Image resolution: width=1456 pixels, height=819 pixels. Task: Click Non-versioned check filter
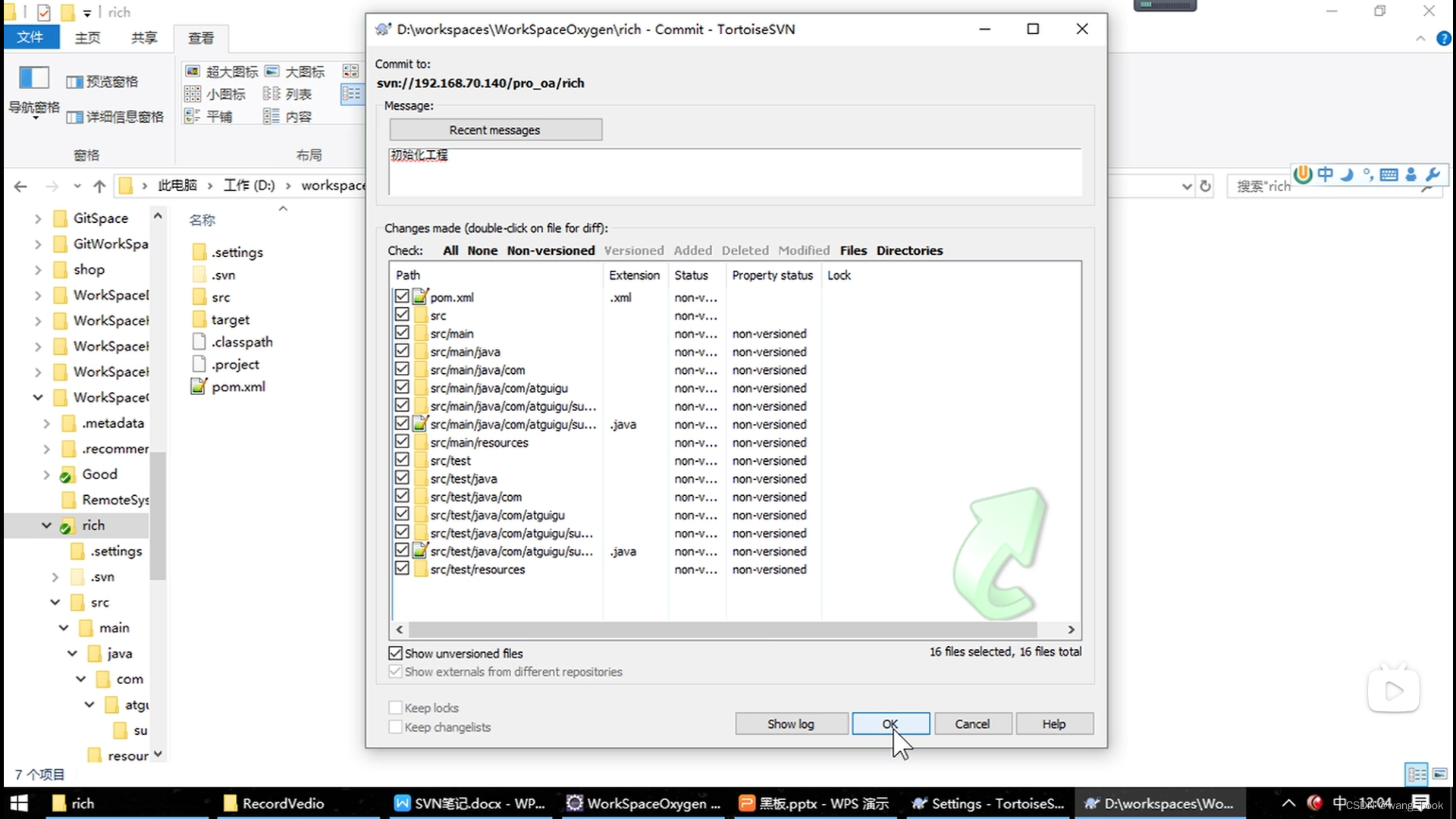pyautogui.click(x=551, y=250)
